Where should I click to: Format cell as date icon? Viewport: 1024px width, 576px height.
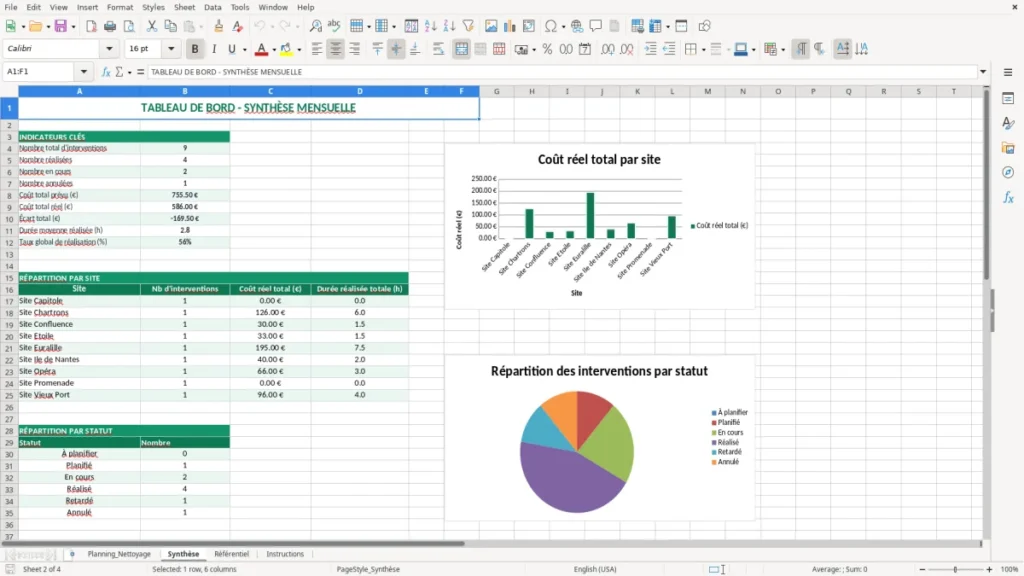point(585,49)
